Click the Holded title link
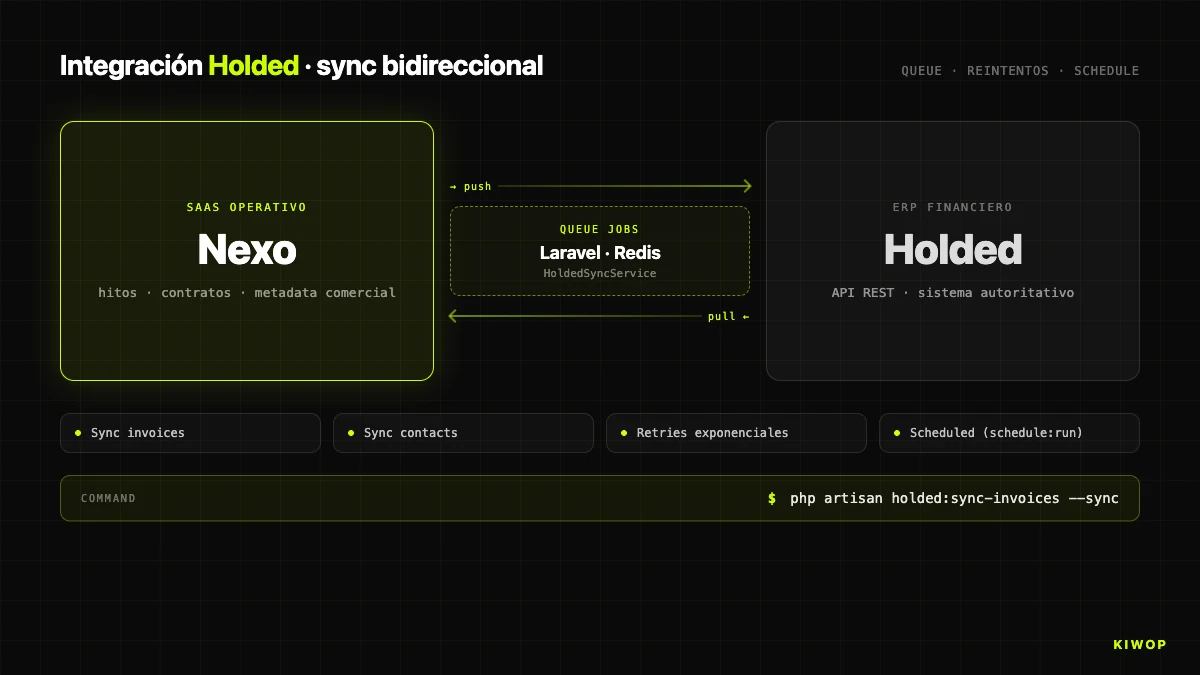The height and width of the screenshot is (675, 1200). coord(952,249)
